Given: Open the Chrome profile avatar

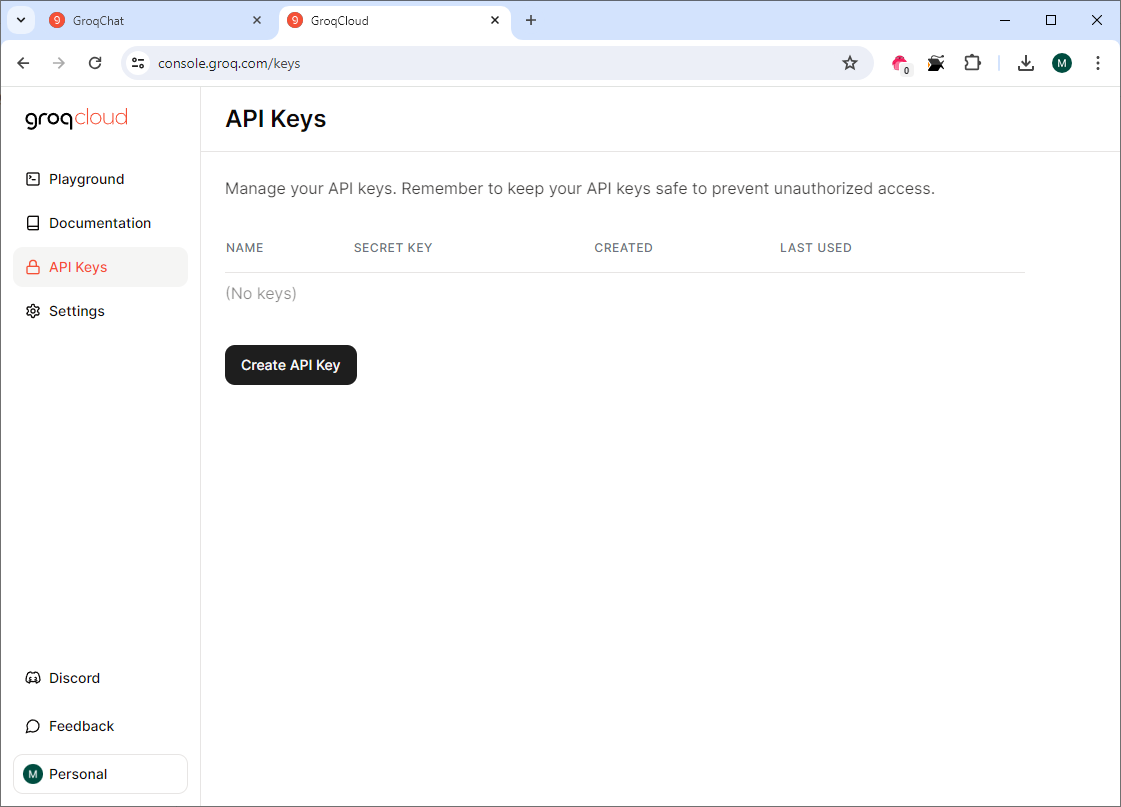Looking at the screenshot, I should pyautogui.click(x=1062, y=64).
